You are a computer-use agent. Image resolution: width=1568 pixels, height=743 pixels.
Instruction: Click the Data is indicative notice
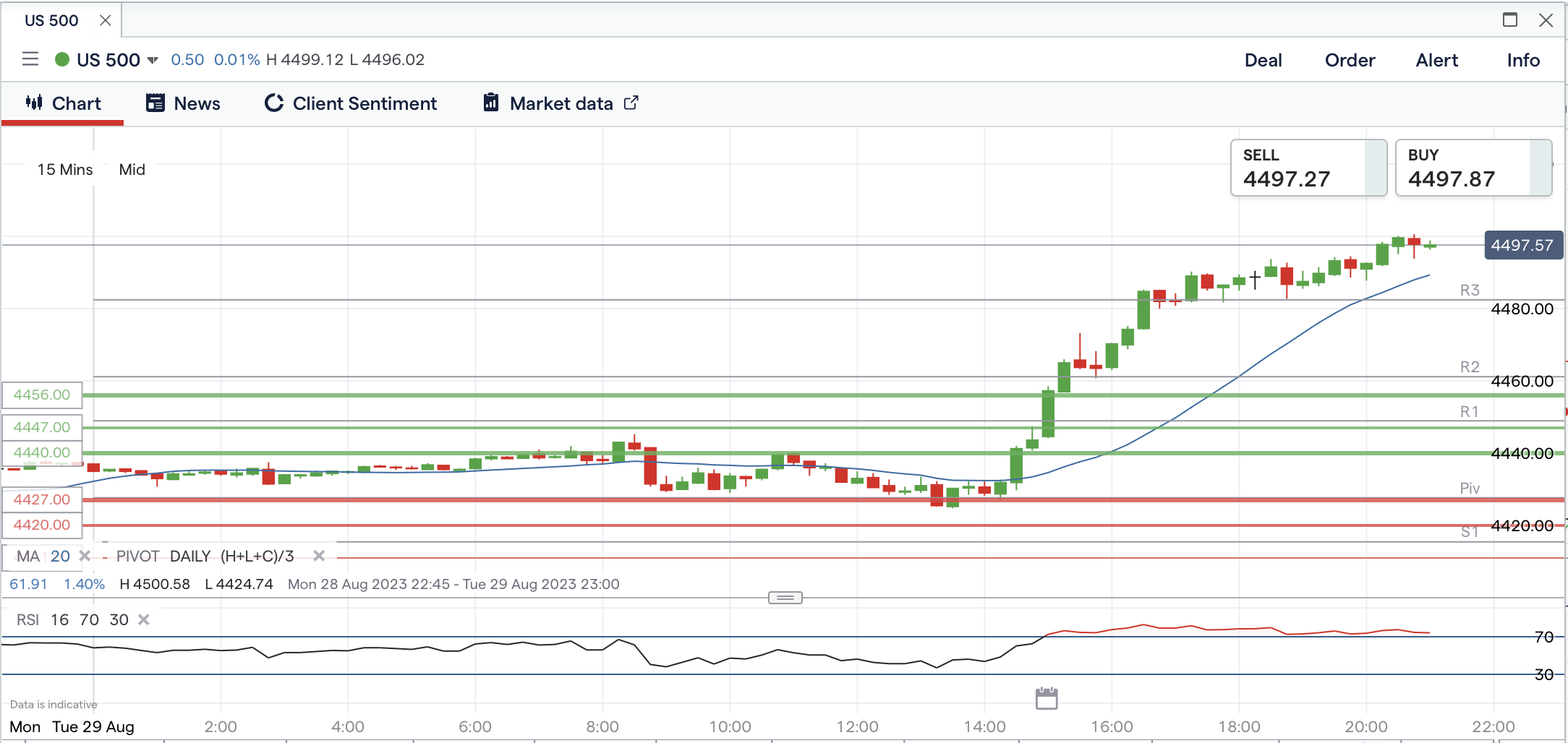click(54, 704)
